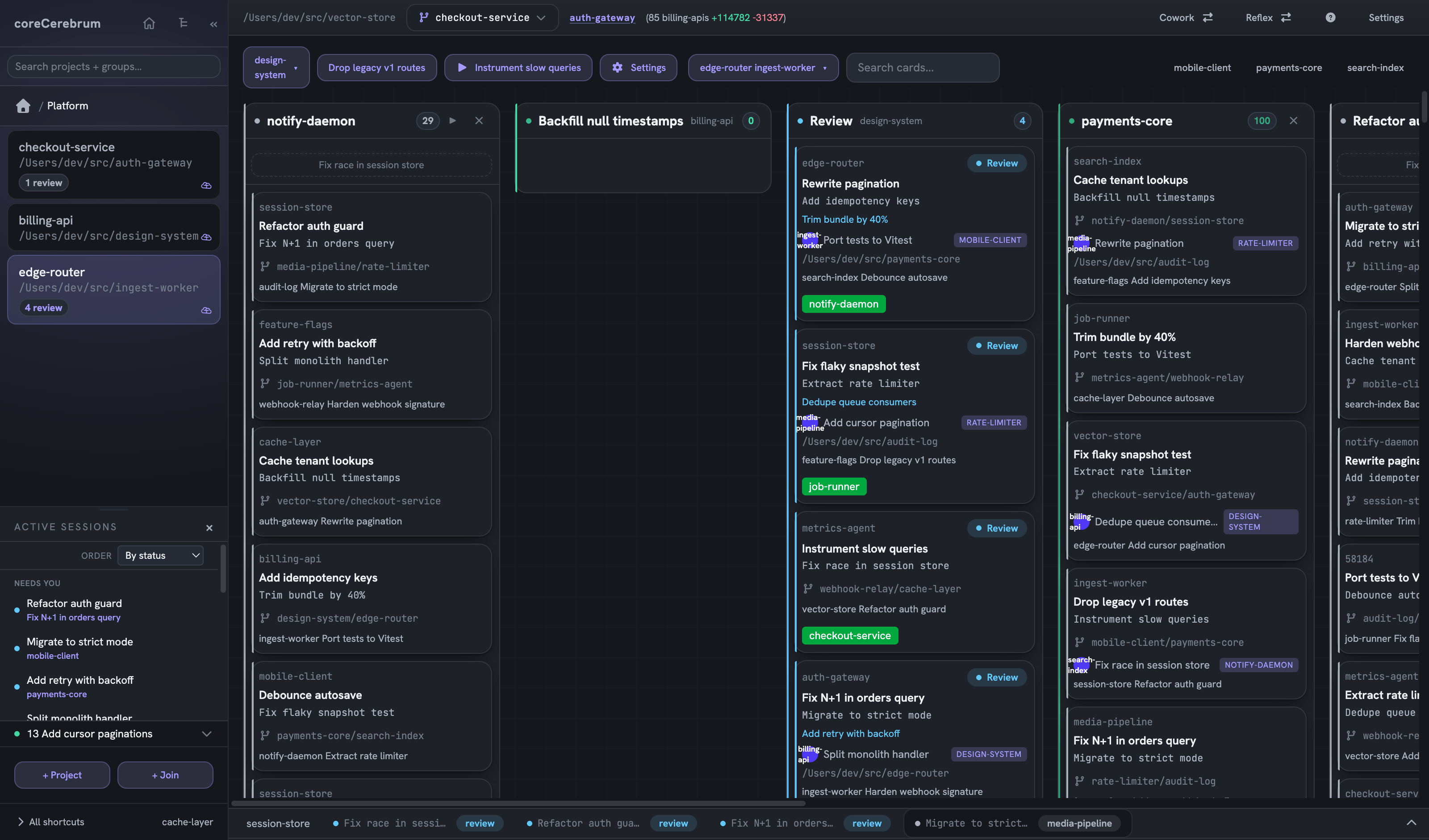Viewport: 1429px width, 840px height.
Task: Click branch icon beside job-runner/metrics-agent
Action: (265, 384)
